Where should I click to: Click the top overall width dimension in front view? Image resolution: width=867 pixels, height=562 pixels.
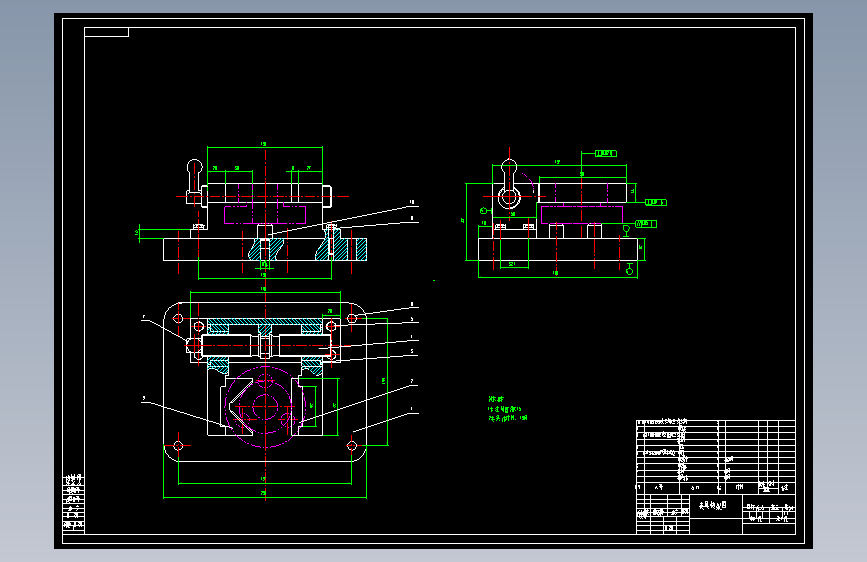pos(264,145)
